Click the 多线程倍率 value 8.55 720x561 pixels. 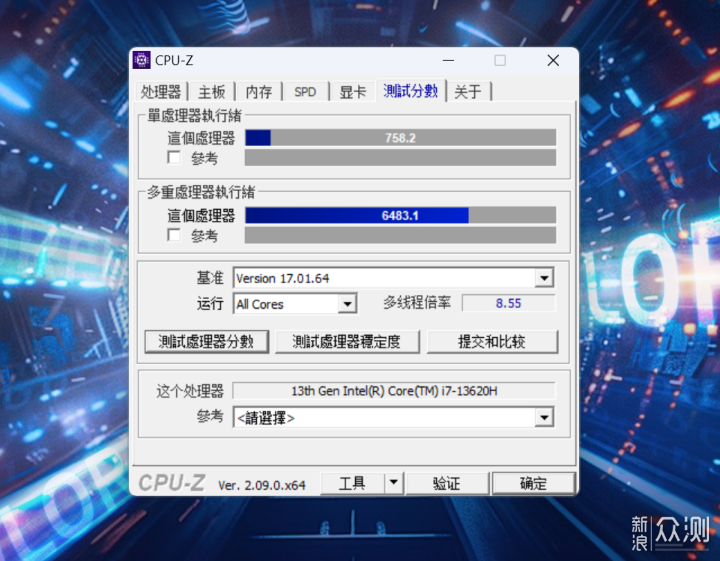click(508, 303)
